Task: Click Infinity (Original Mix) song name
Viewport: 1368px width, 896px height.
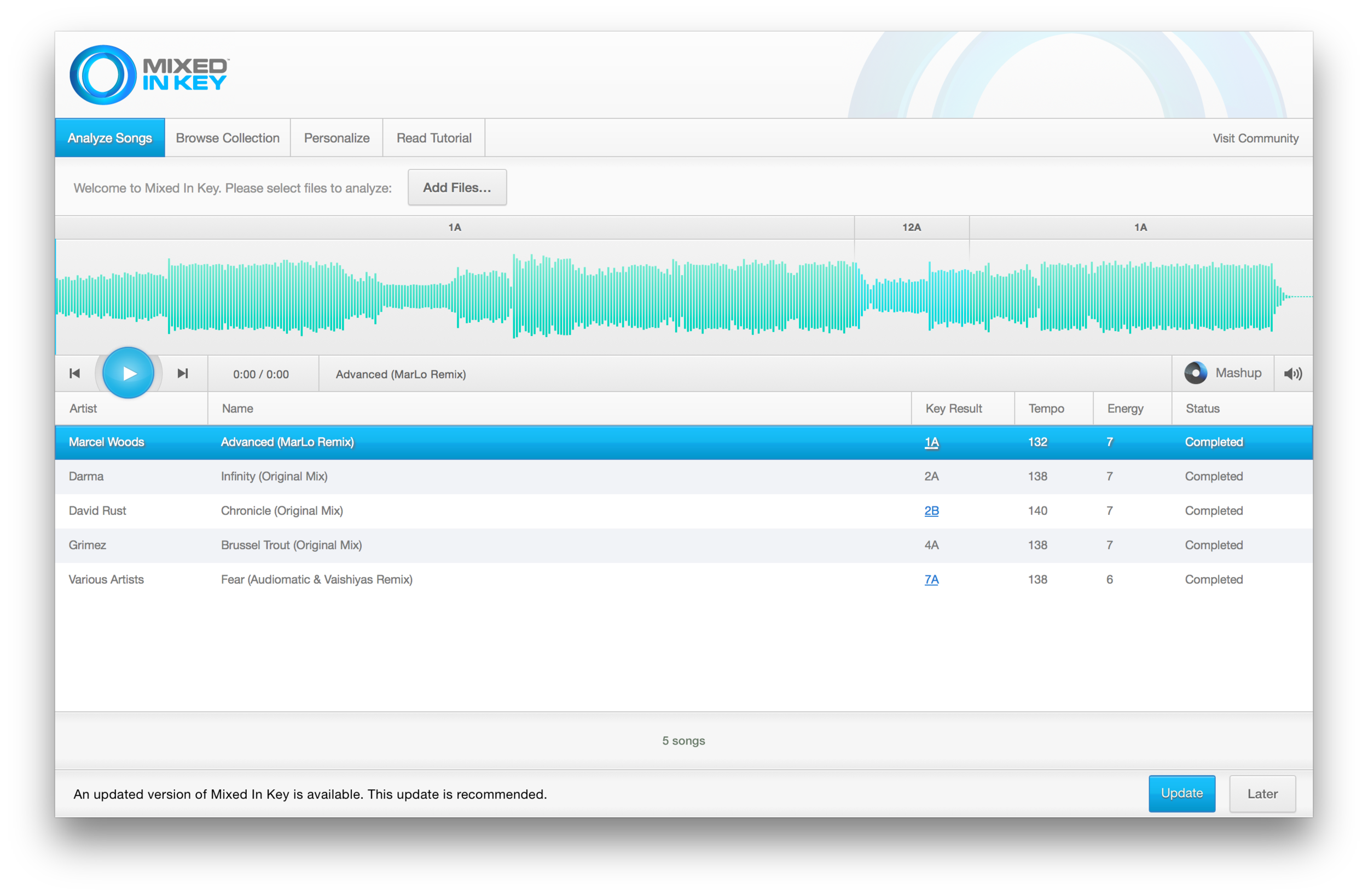Action: coord(274,476)
